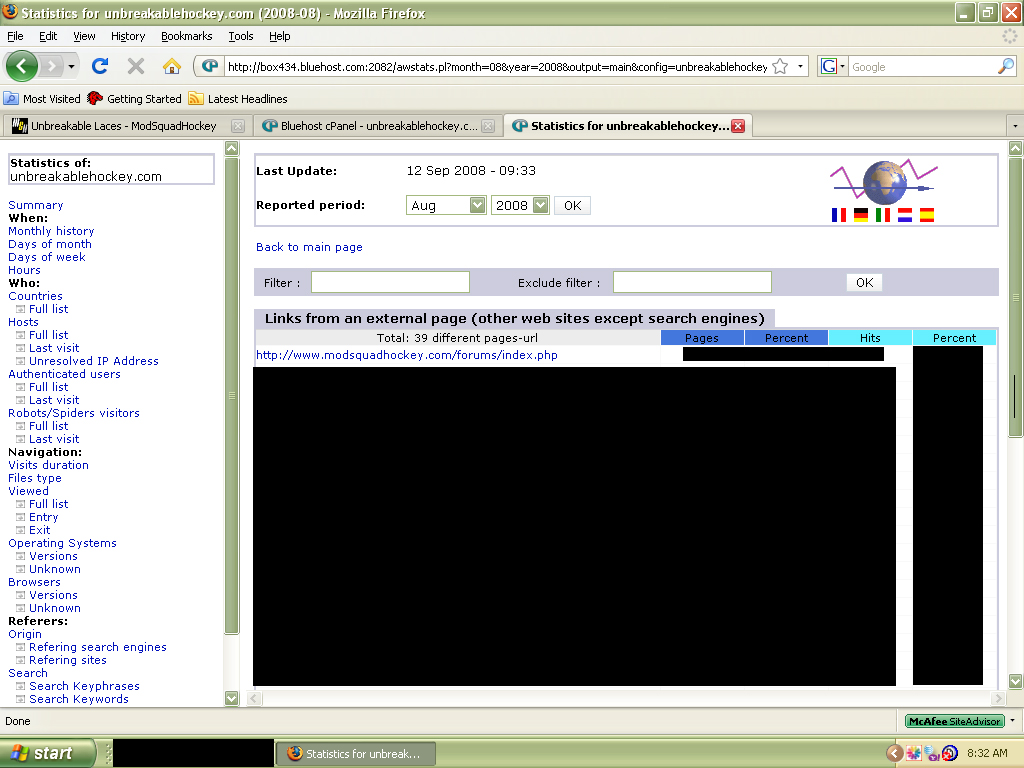
Task: Open Most Visited bookmarks folder
Action: [x=42, y=99]
